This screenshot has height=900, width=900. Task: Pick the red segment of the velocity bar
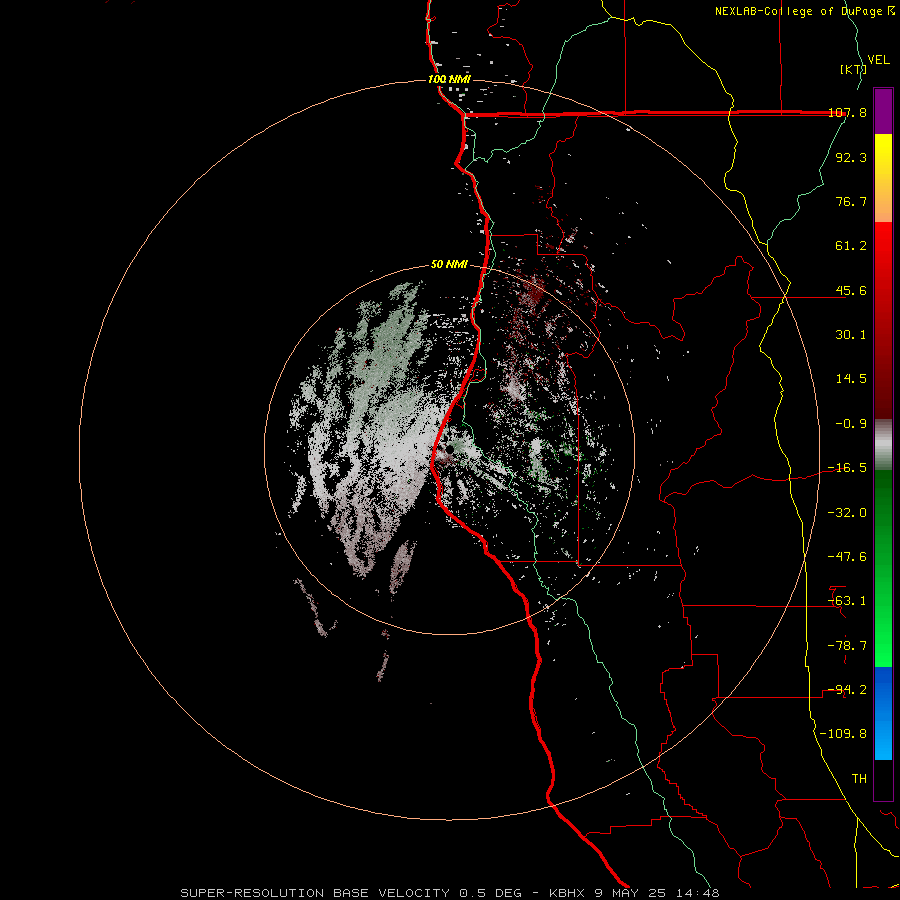click(883, 320)
